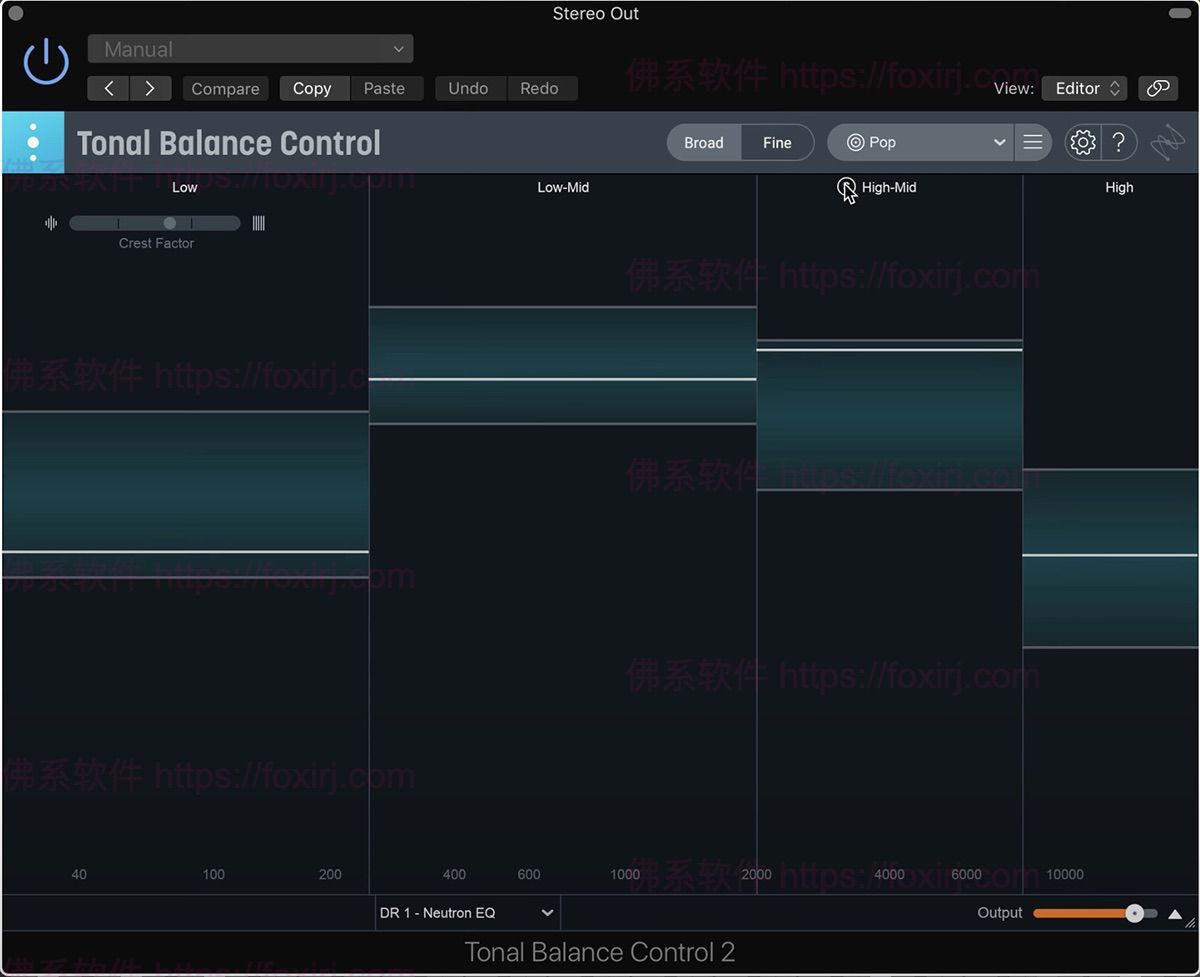
Task: Click the bars icon right of Crest Factor slider
Action: (x=258, y=223)
